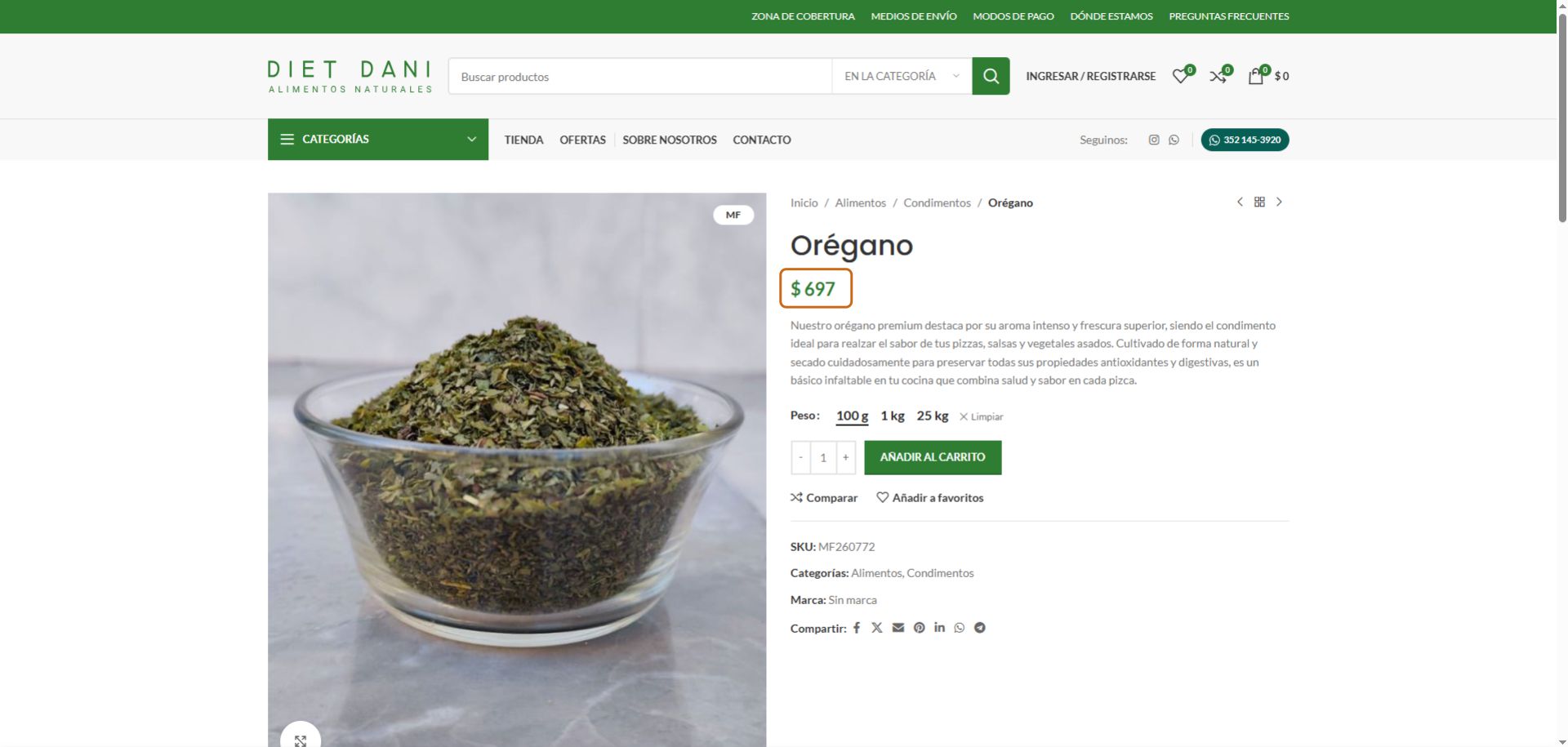The height and width of the screenshot is (747, 1568).
Task: Open the compare arrows icon in header
Action: coord(1218,76)
